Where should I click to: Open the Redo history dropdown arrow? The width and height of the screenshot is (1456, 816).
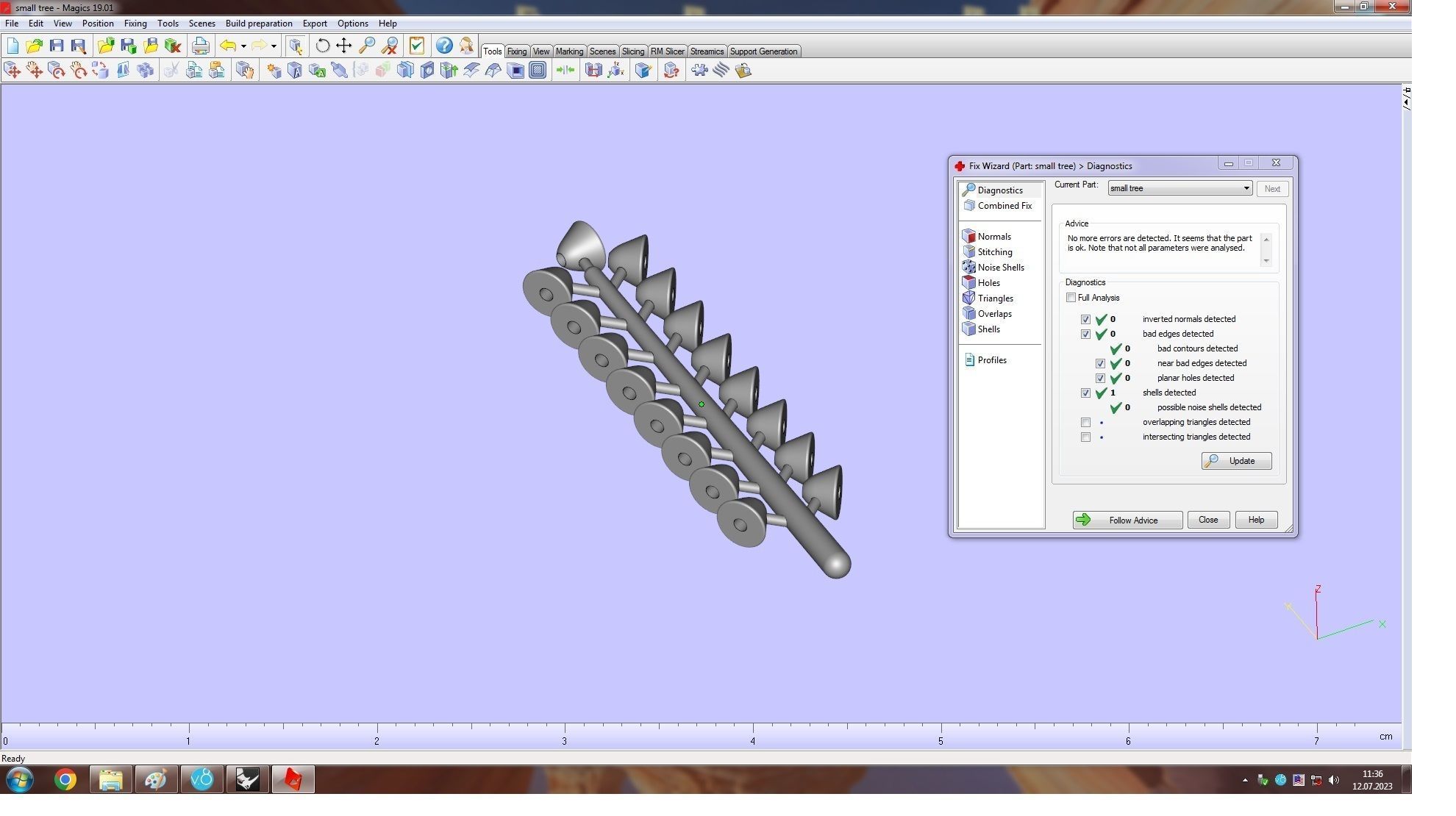[x=274, y=46]
